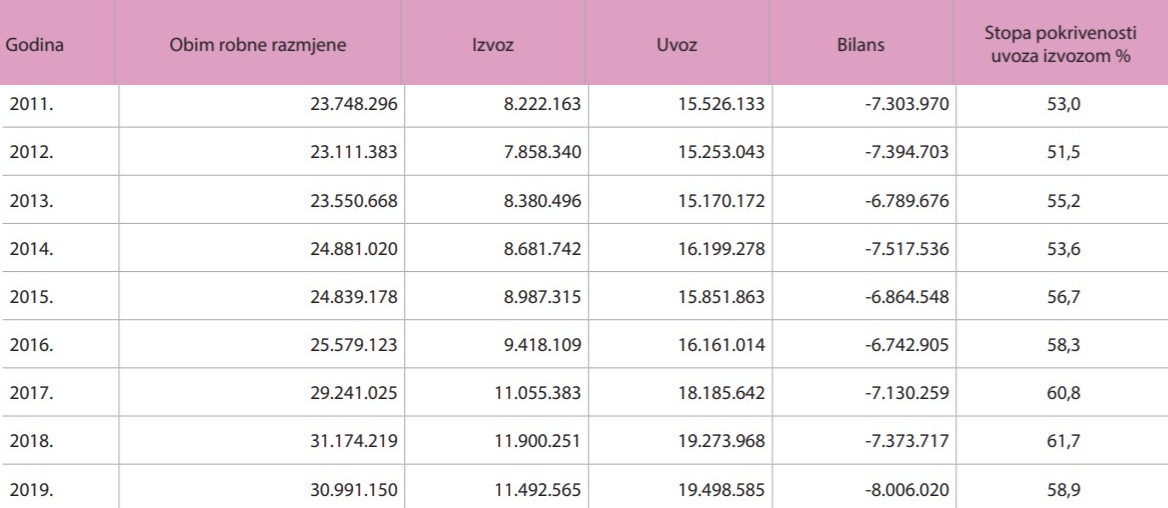This screenshot has width=1168, height=508.
Task: Select coverage rate 61,7 cell
Action: point(1063,442)
